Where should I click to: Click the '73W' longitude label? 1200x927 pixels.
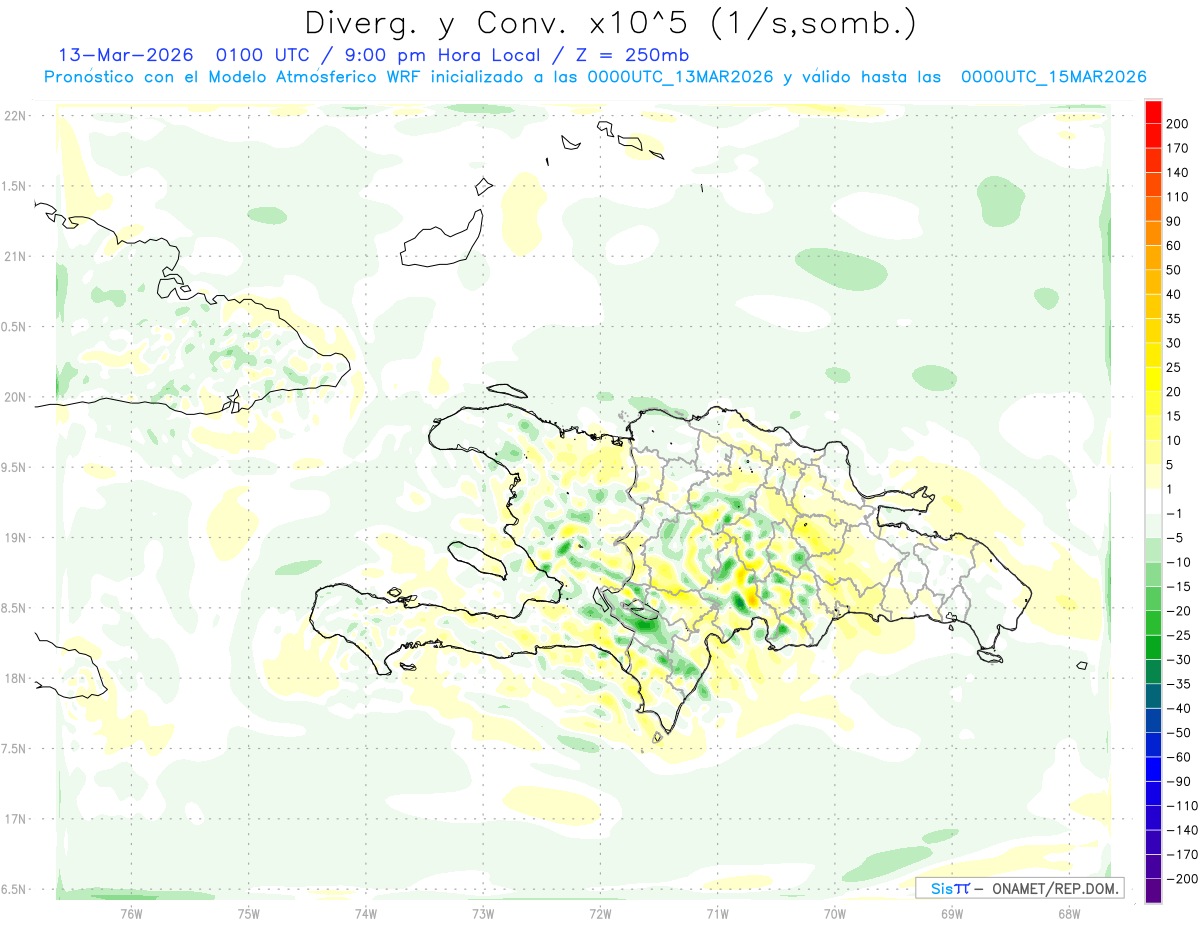pos(483,913)
